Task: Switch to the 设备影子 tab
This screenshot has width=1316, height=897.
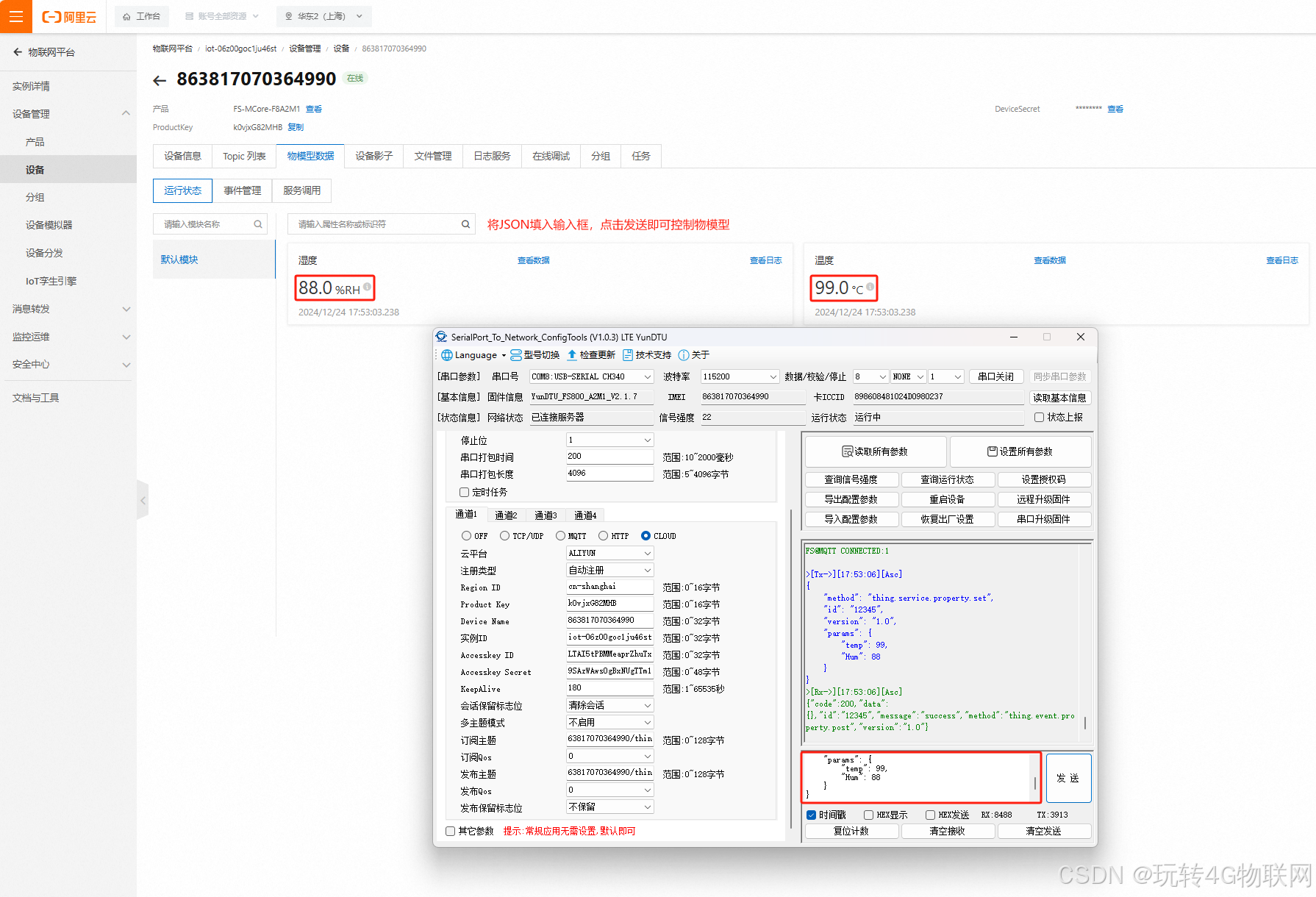Action: tap(374, 156)
